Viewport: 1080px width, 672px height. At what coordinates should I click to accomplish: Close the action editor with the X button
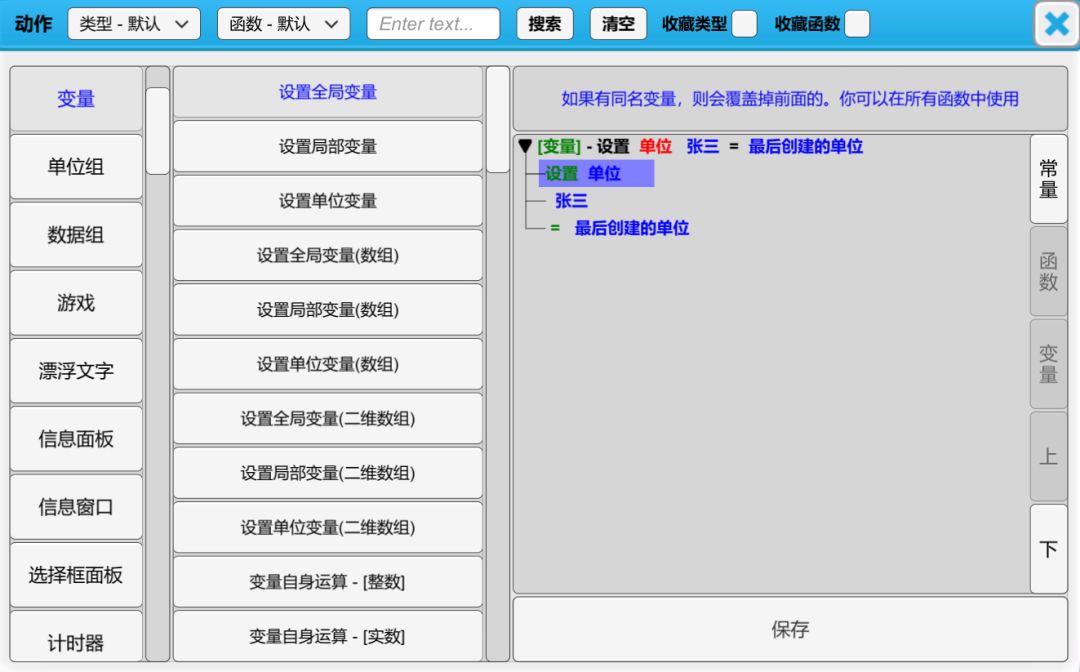tap(1056, 24)
